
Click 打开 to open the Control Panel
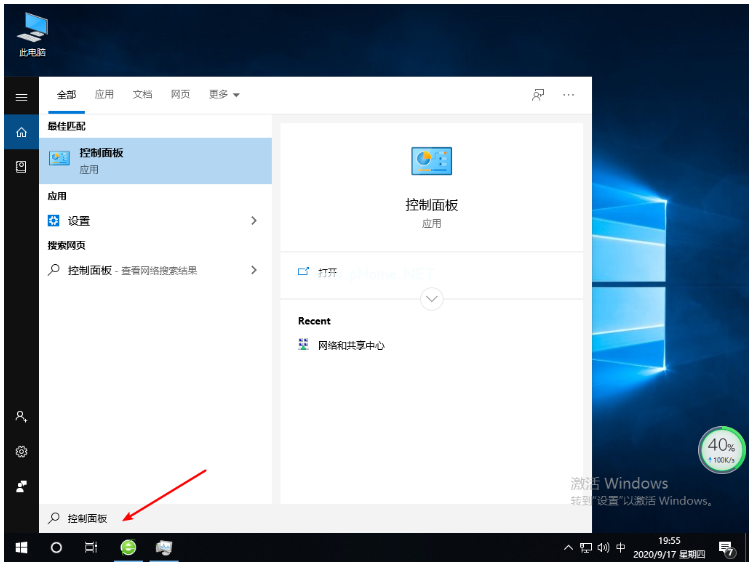click(x=327, y=271)
